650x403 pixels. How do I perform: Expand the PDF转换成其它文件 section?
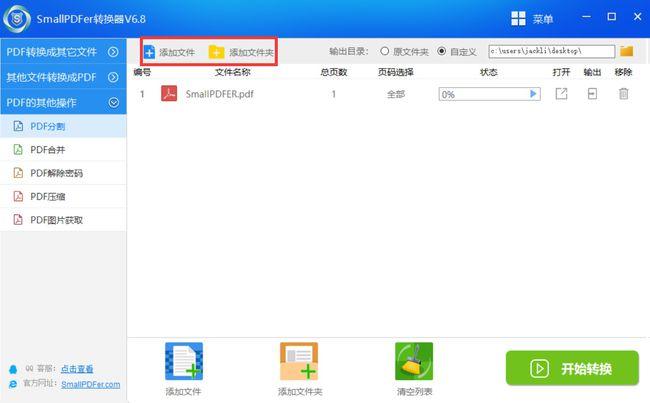[63, 52]
